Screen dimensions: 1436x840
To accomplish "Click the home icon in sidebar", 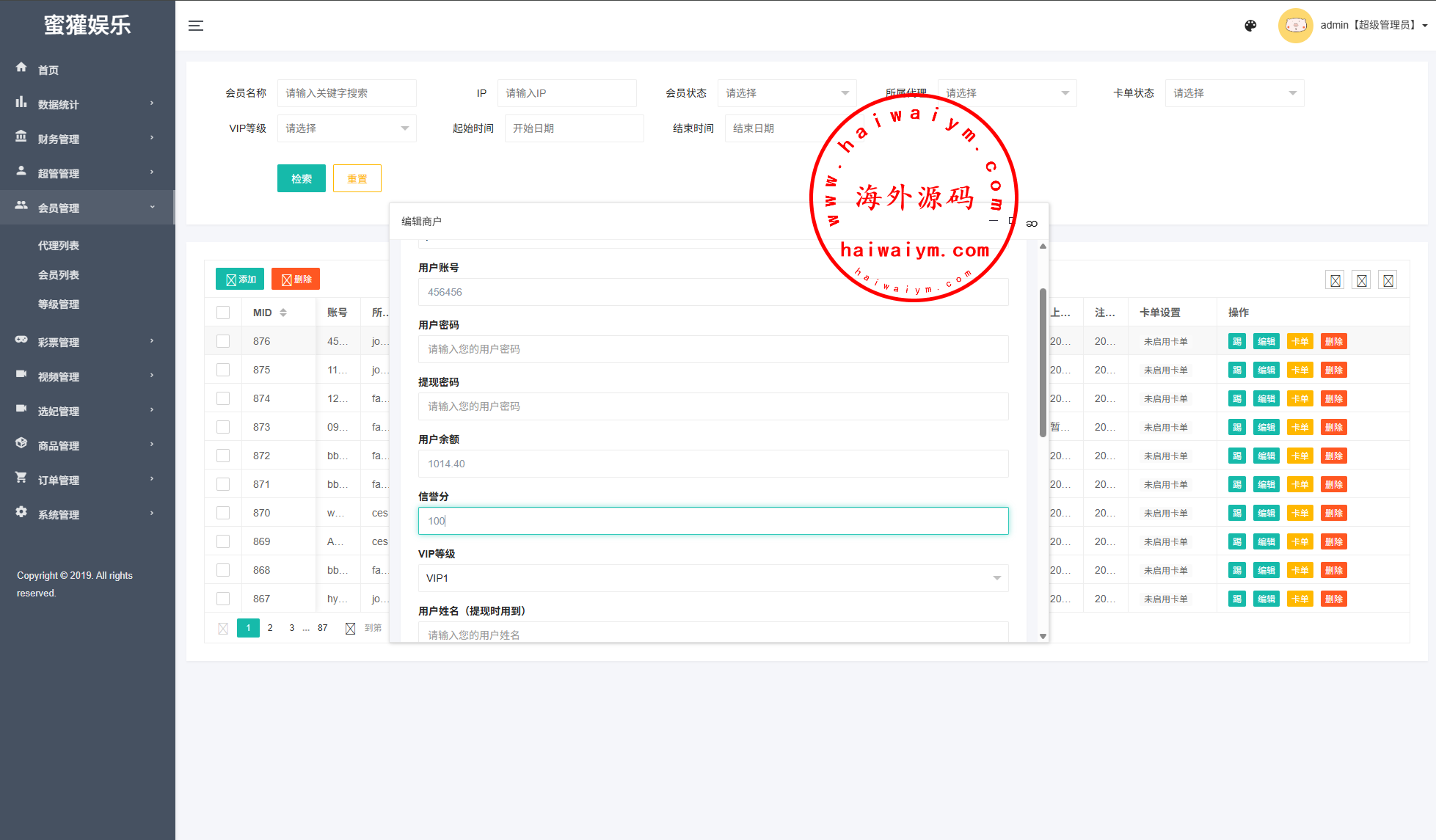I will click(x=21, y=67).
